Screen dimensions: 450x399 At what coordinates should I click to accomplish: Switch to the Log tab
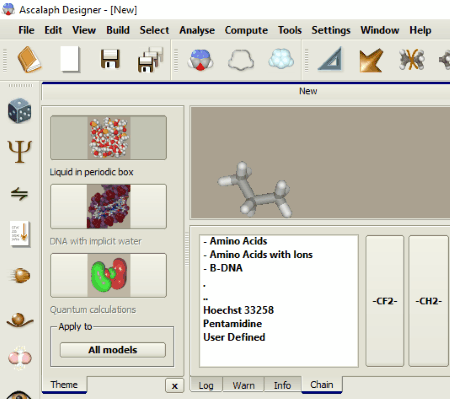tap(206, 385)
